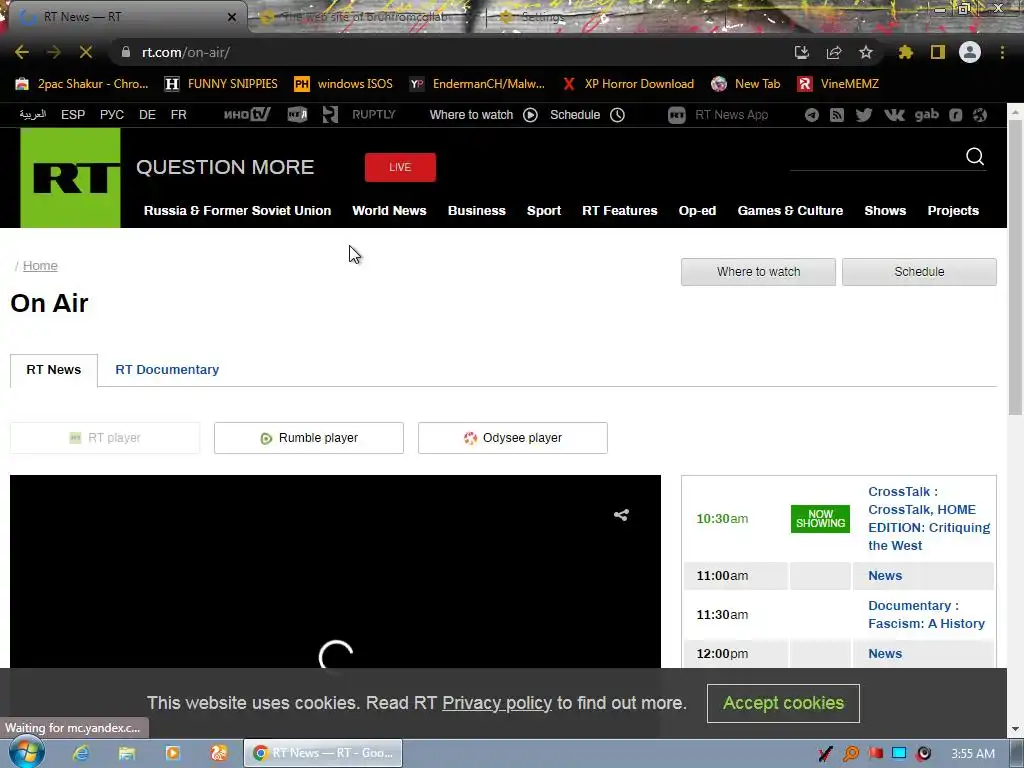Open the windows ISOS bookmark
The image size is (1024, 768).
click(x=344, y=84)
